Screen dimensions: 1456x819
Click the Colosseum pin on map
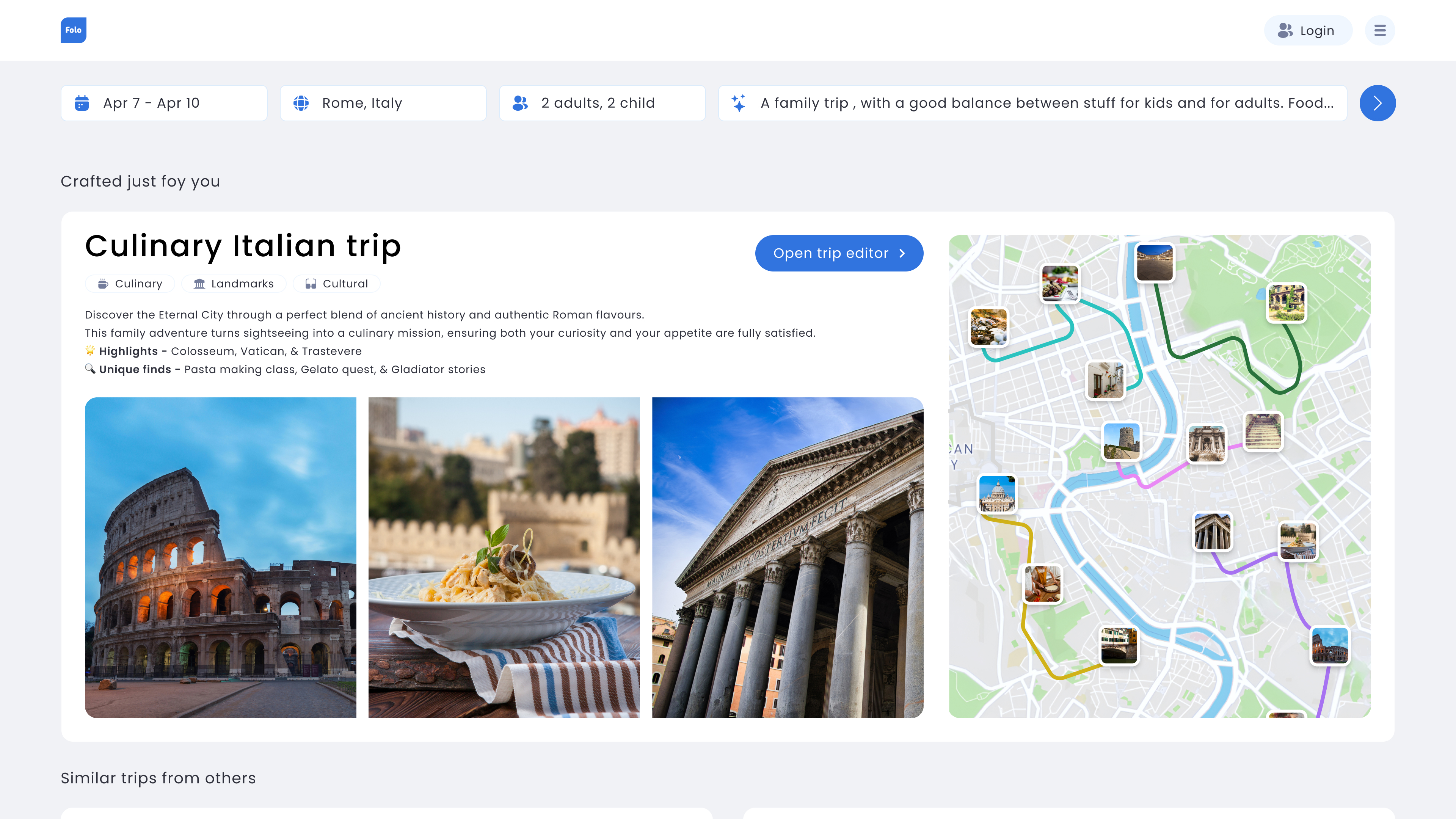(x=1329, y=645)
